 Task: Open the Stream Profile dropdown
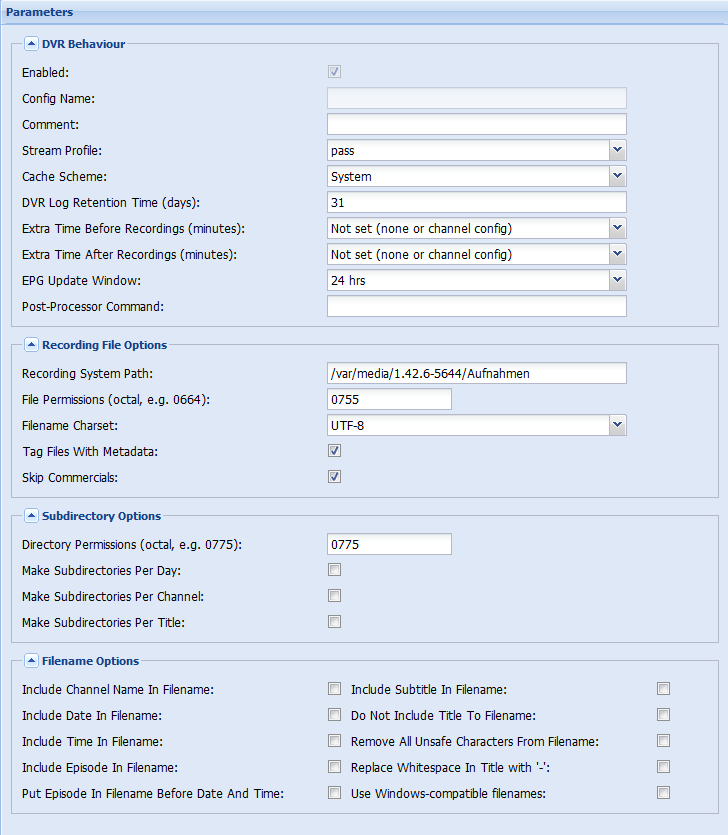pos(617,150)
